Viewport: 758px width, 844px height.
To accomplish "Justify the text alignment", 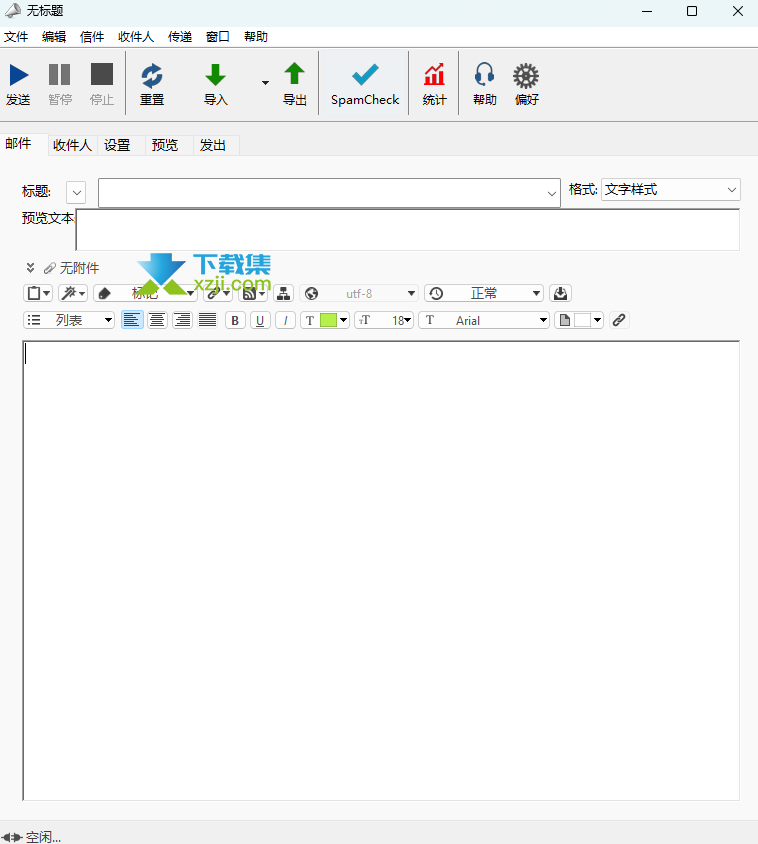I will click(208, 320).
